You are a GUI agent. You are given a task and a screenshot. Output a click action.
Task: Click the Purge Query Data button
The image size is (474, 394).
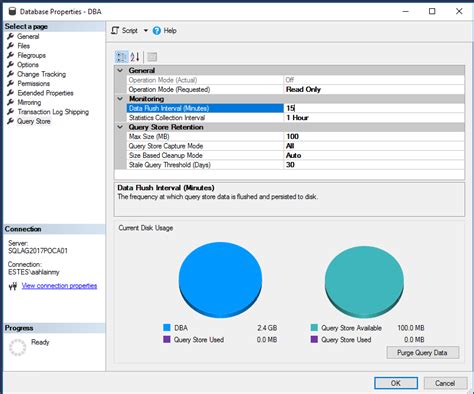coord(422,353)
